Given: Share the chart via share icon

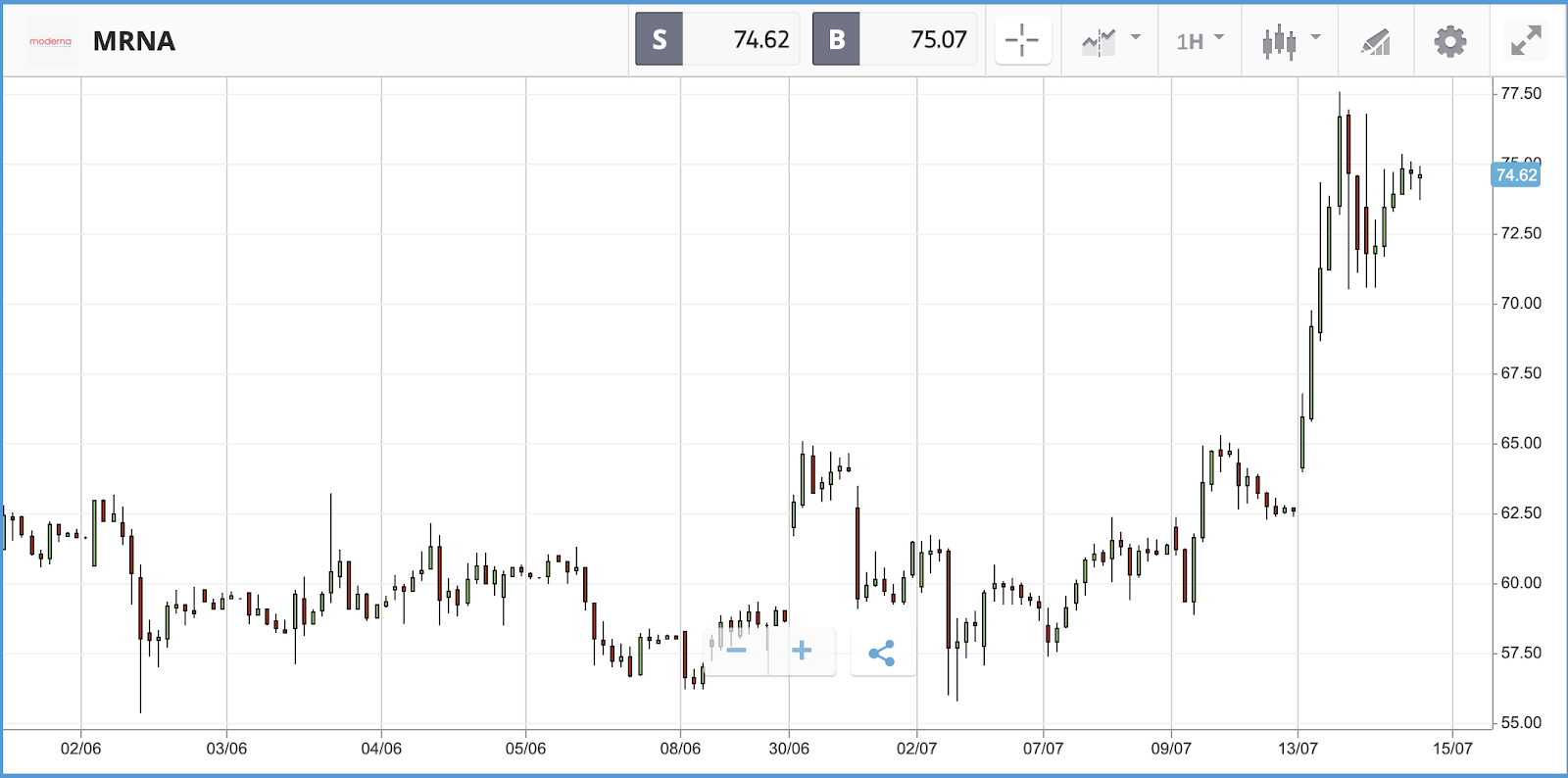Looking at the screenshot, I should click(883, 653).
